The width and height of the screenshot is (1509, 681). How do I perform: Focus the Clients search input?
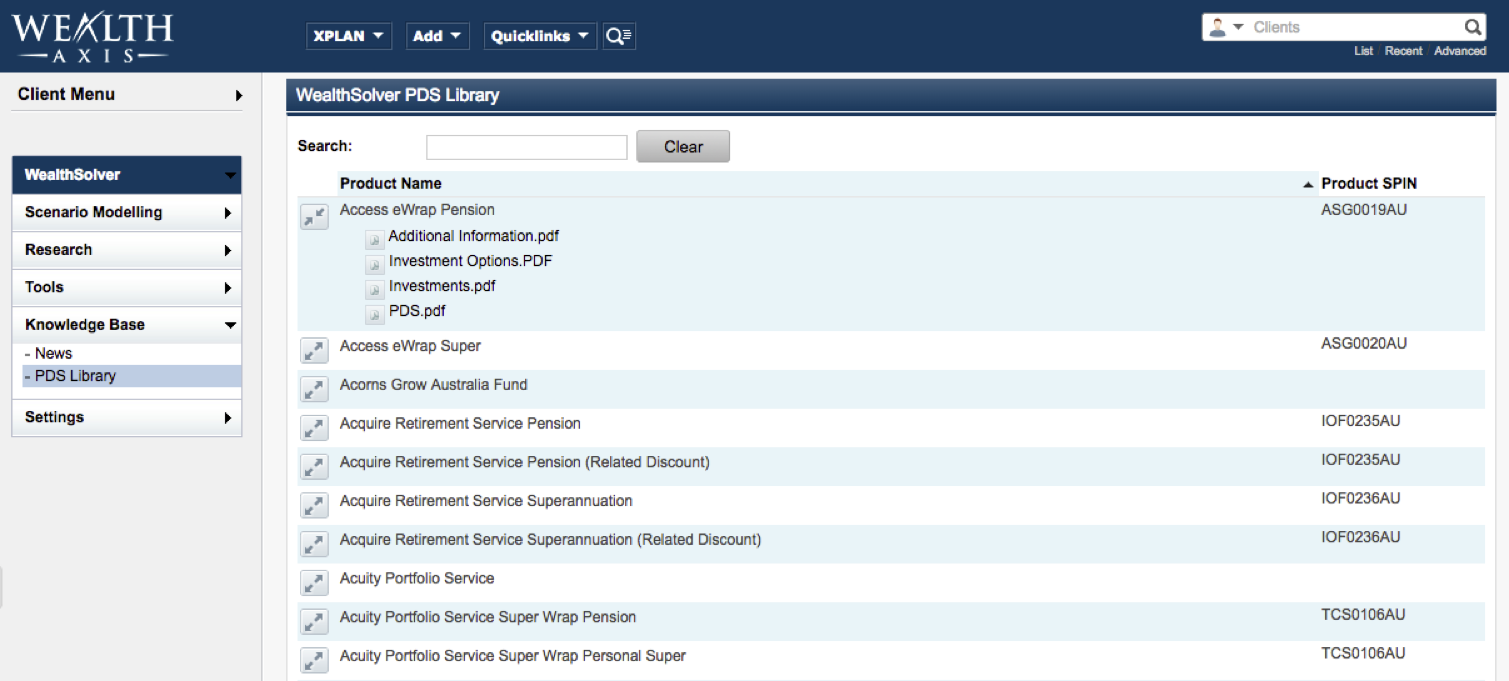point(1356,27)
